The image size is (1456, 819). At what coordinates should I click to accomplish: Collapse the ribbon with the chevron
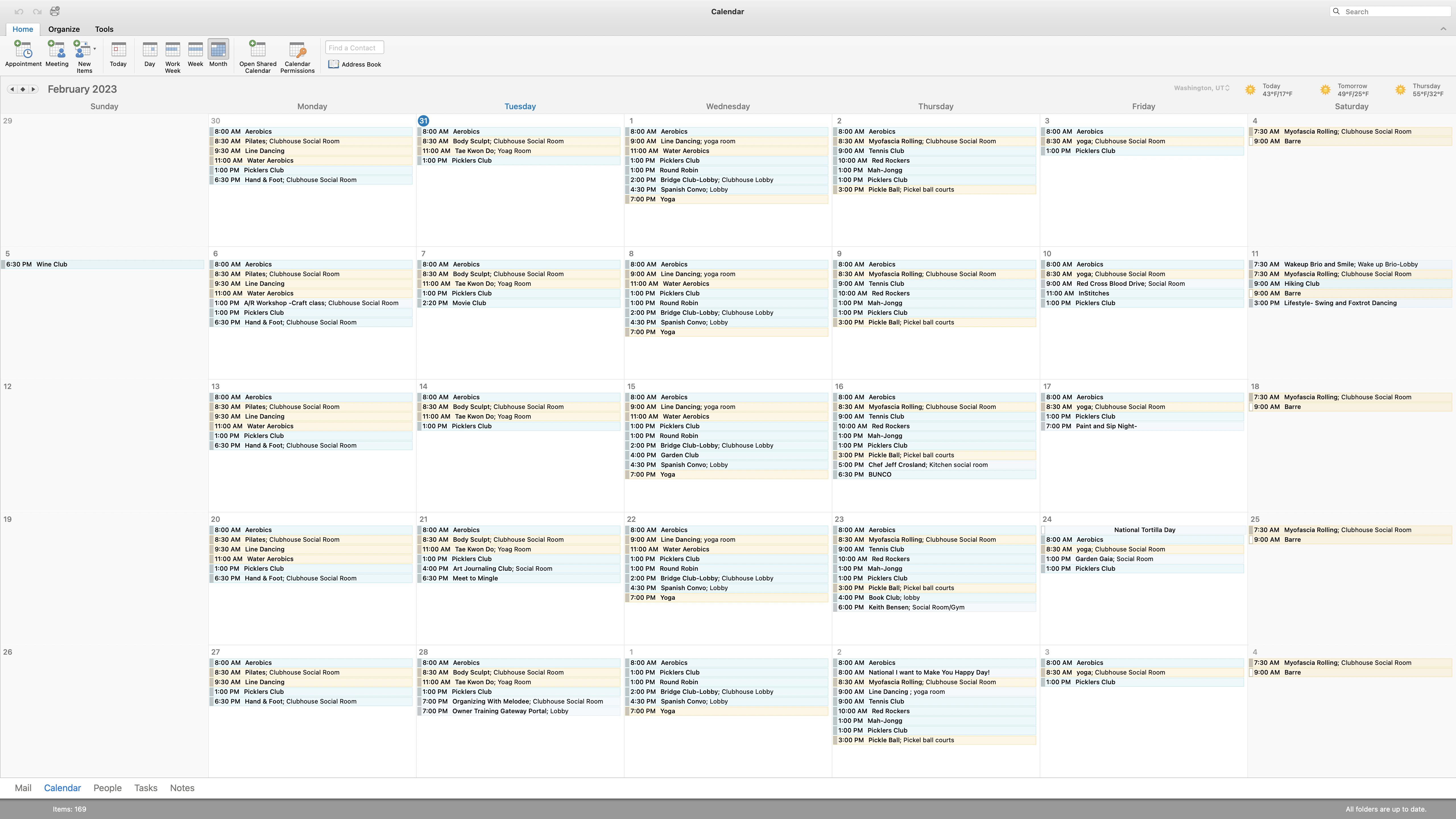point(1443,29)
